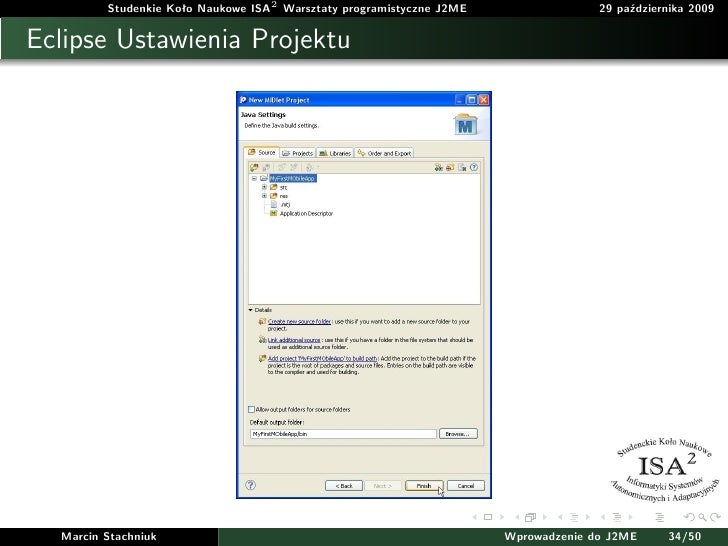Select MyFirstMobileApp project in the tree
The width and height of the screenshot is (728, 546).
[x=293, y=178]
